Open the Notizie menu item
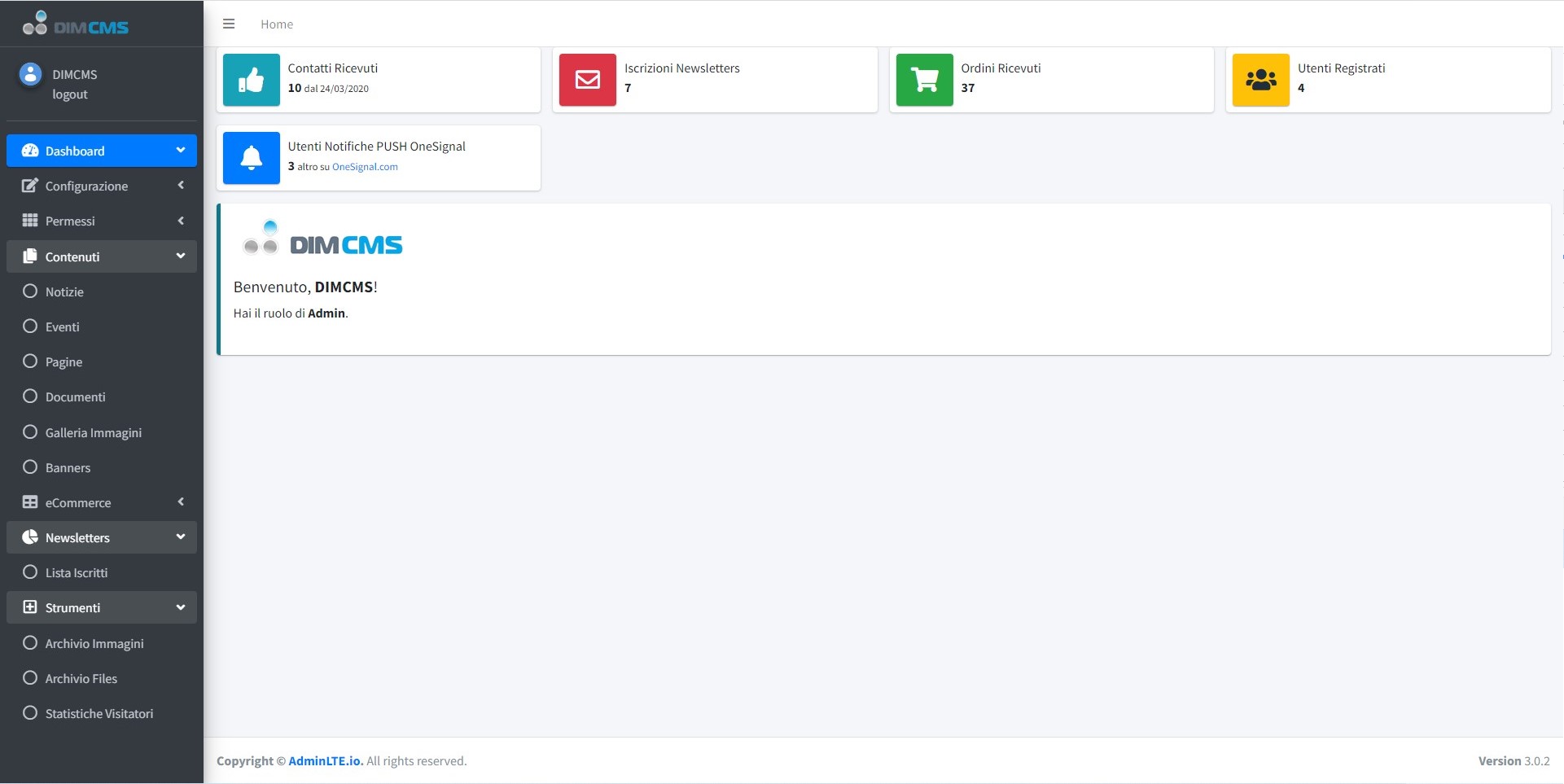Screen dimensions: 1564x784 pos(102,291)
